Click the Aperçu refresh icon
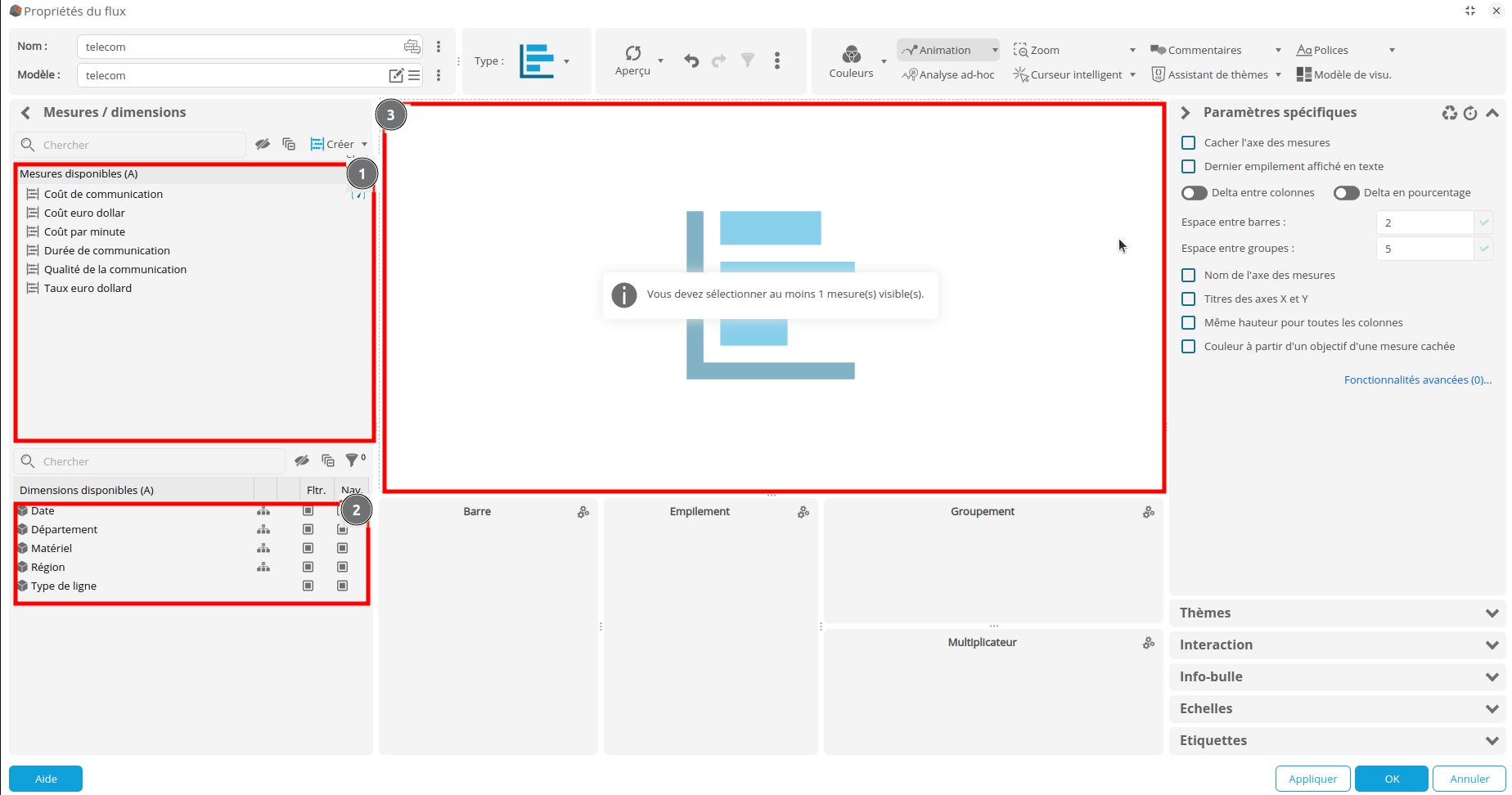Screen dimensions: 1512x795 [x=632, y=54]
